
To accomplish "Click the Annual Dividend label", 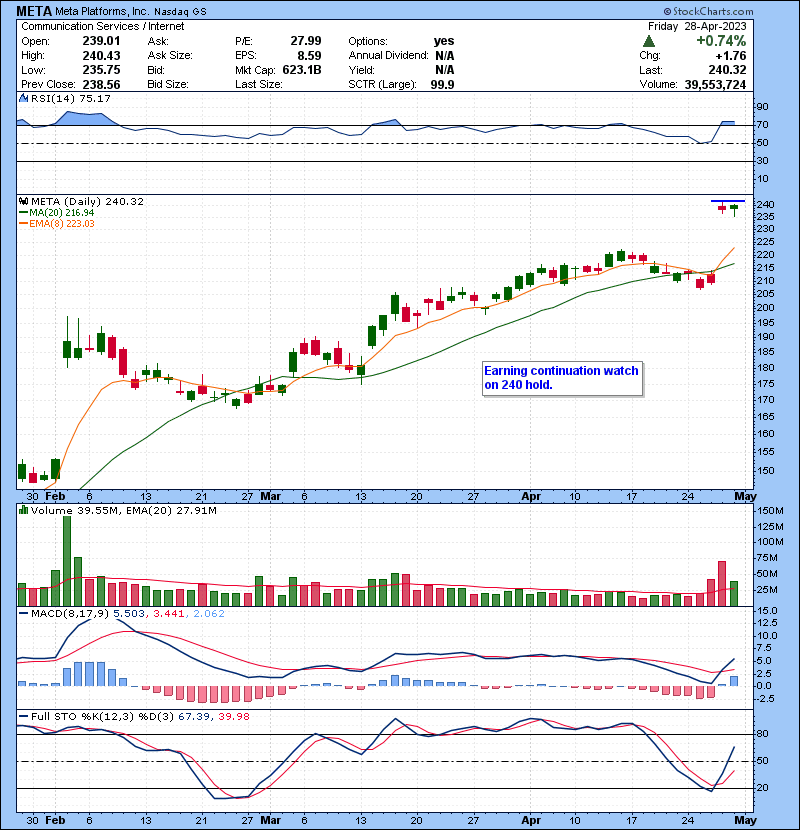I will point(388,56).
